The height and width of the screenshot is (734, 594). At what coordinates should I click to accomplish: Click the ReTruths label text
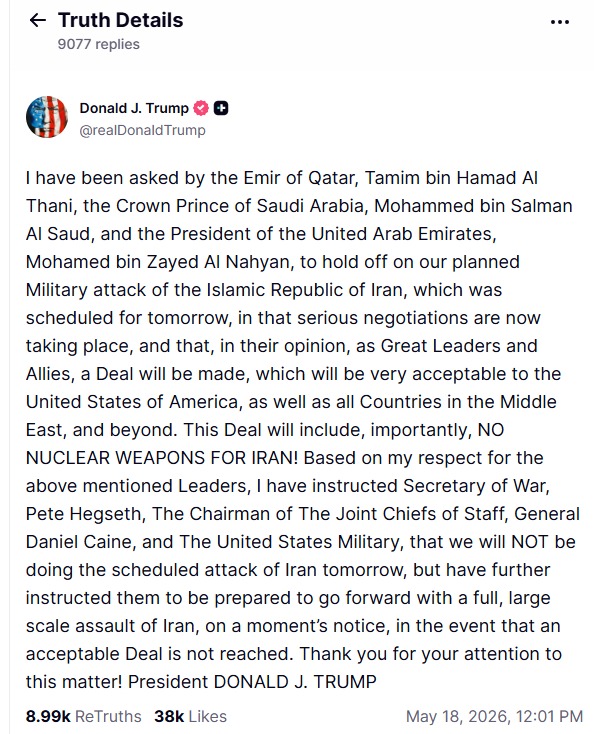(x=108, y=716)
